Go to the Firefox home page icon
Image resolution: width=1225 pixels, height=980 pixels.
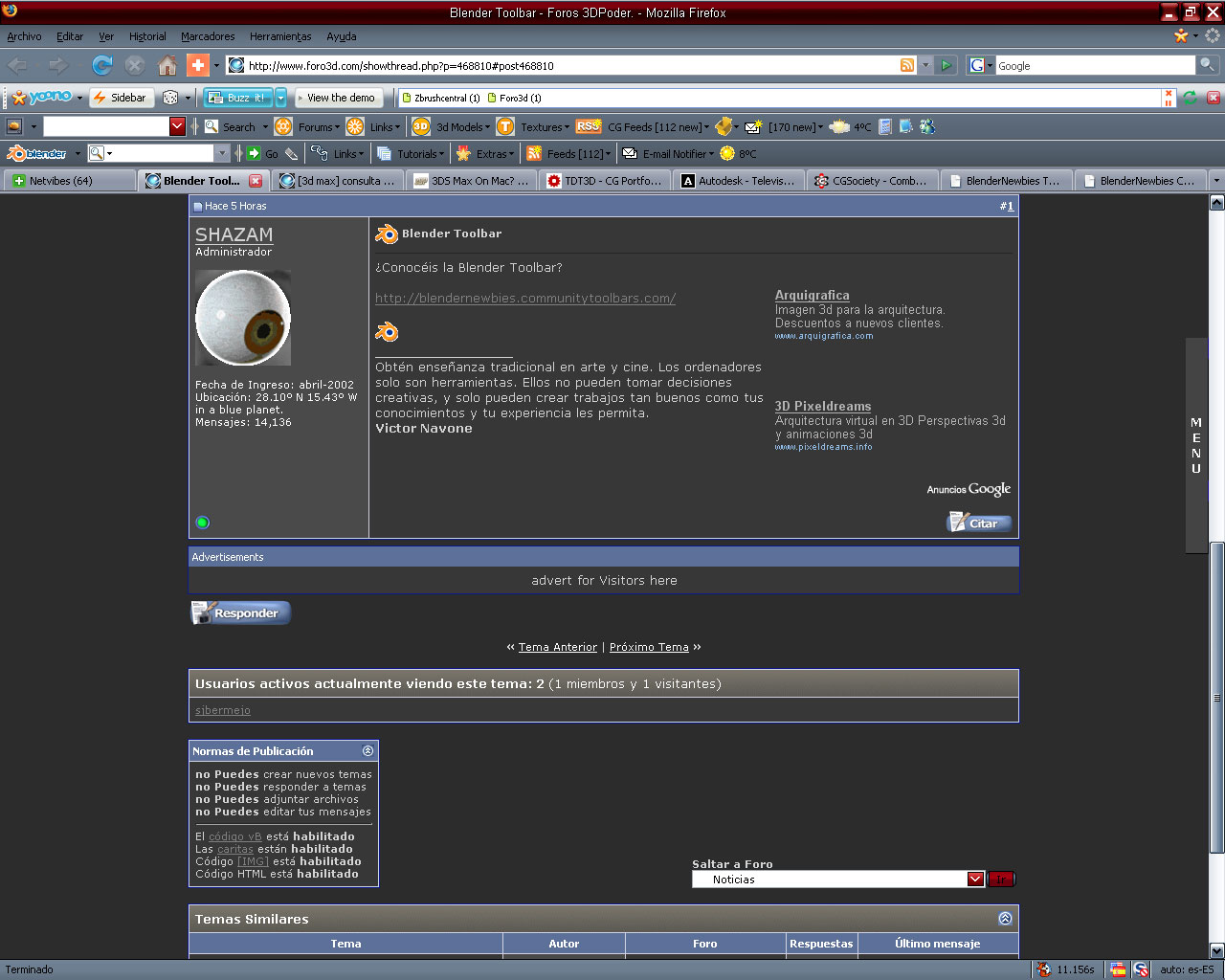tap(167, 65)
